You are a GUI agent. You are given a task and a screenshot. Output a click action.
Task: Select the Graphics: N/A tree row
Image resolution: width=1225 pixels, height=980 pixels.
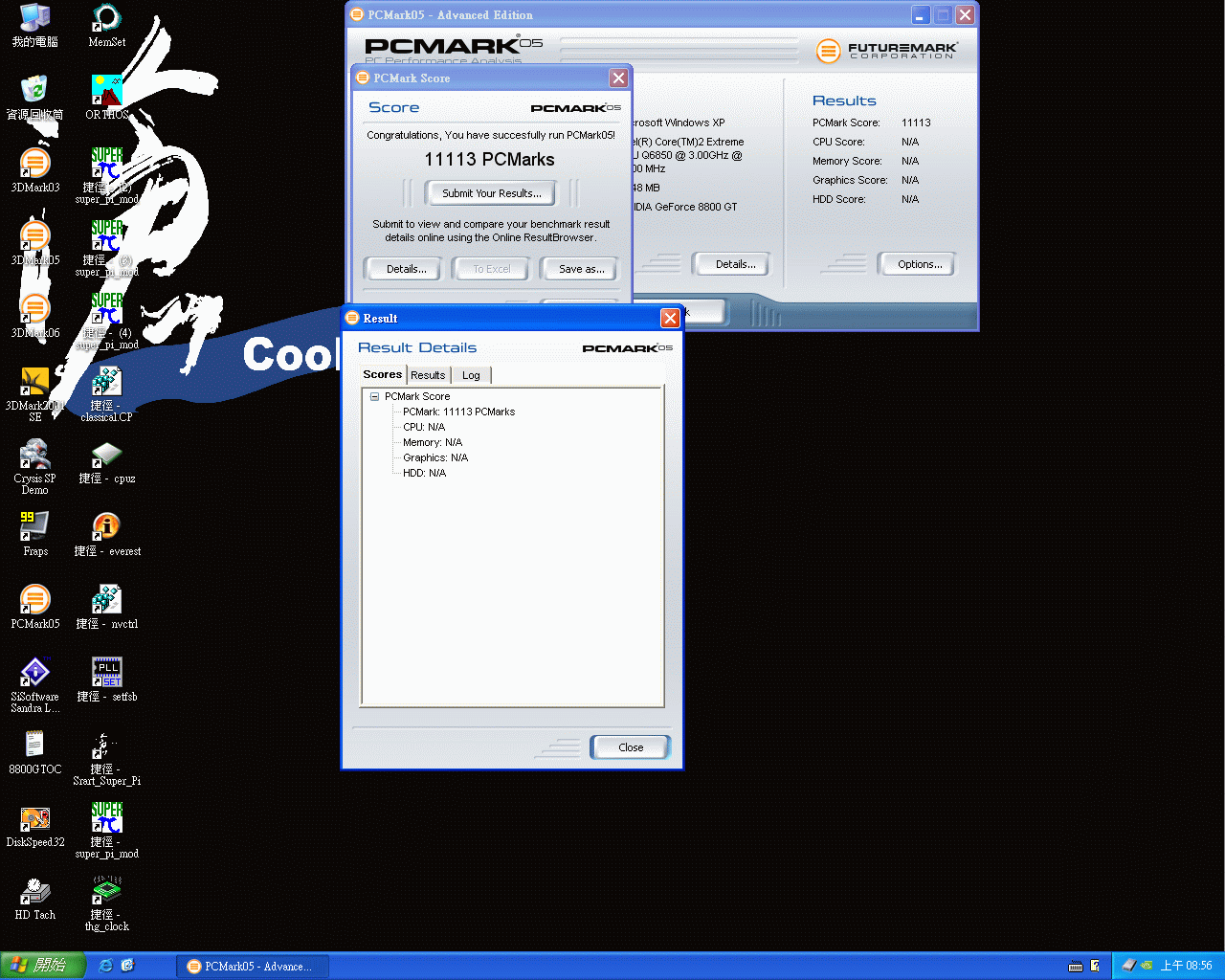[435, 457]
